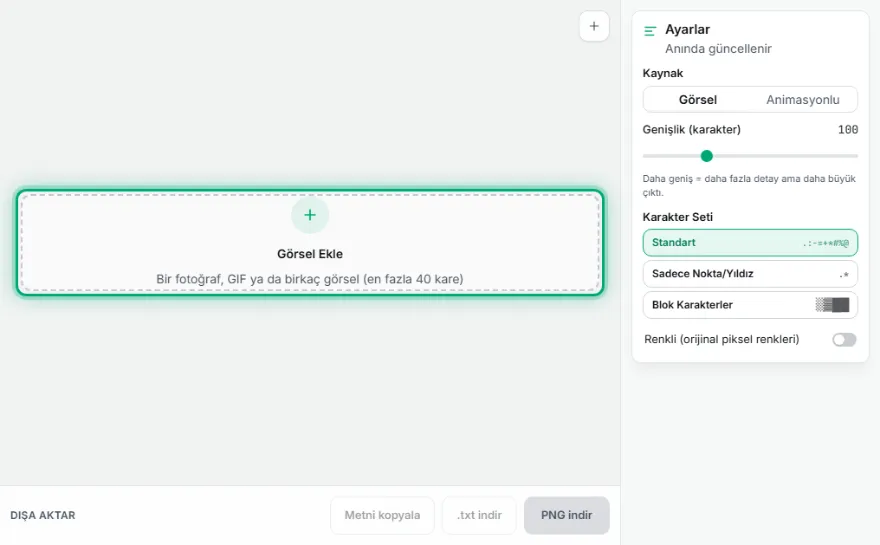The height and width of the screenshot is (545, 880).
Task: Click the Karakter Seti section label
Action: (x=677, y=217)
